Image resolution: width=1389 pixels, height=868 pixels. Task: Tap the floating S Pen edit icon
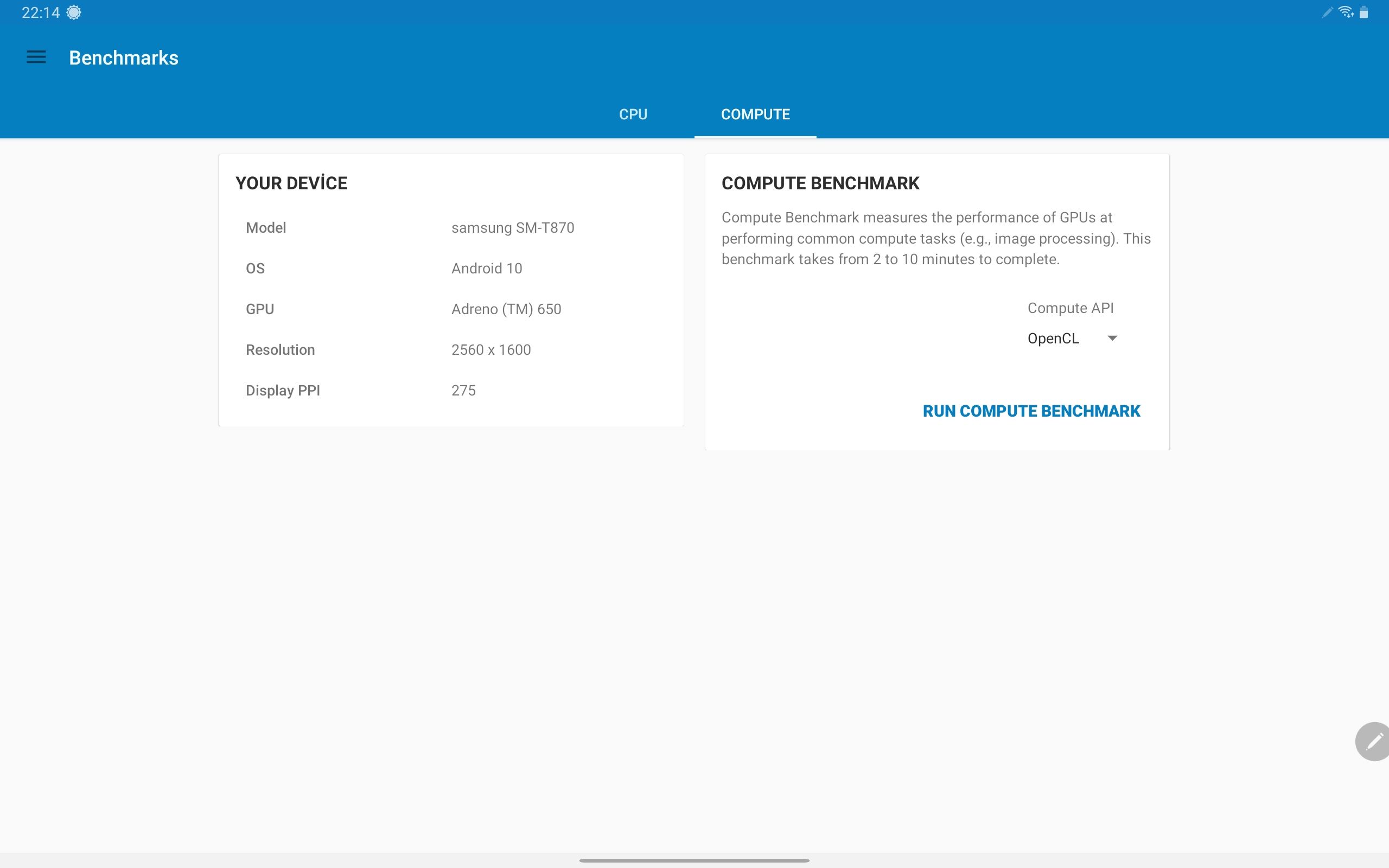tap(1373, 742)
